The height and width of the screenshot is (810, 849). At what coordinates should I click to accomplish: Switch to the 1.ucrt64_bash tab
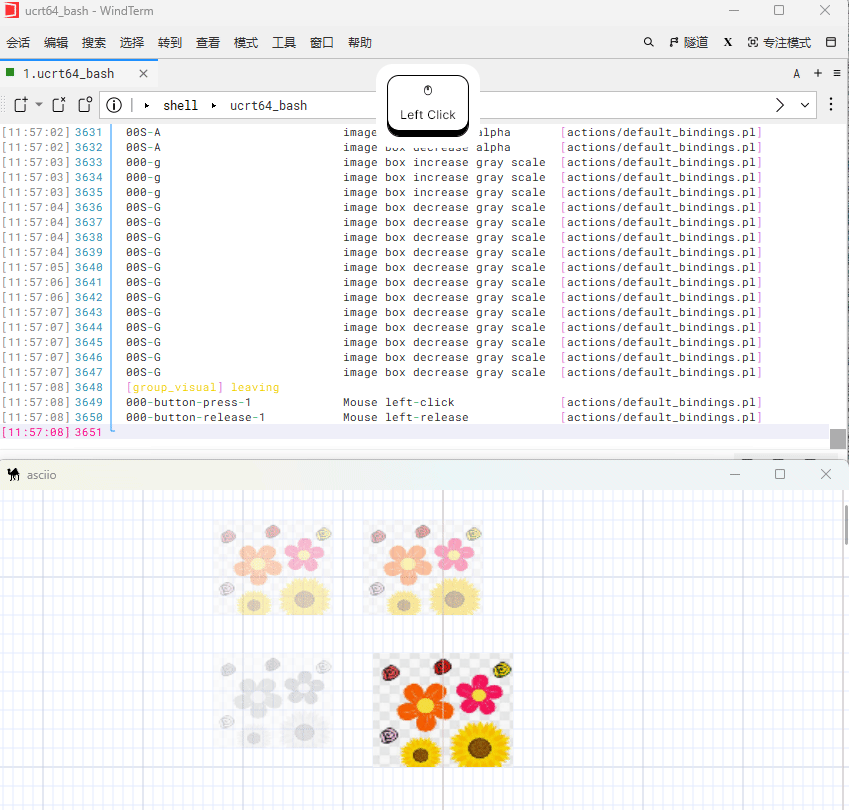pyautogui.click(x=68, y=73)
